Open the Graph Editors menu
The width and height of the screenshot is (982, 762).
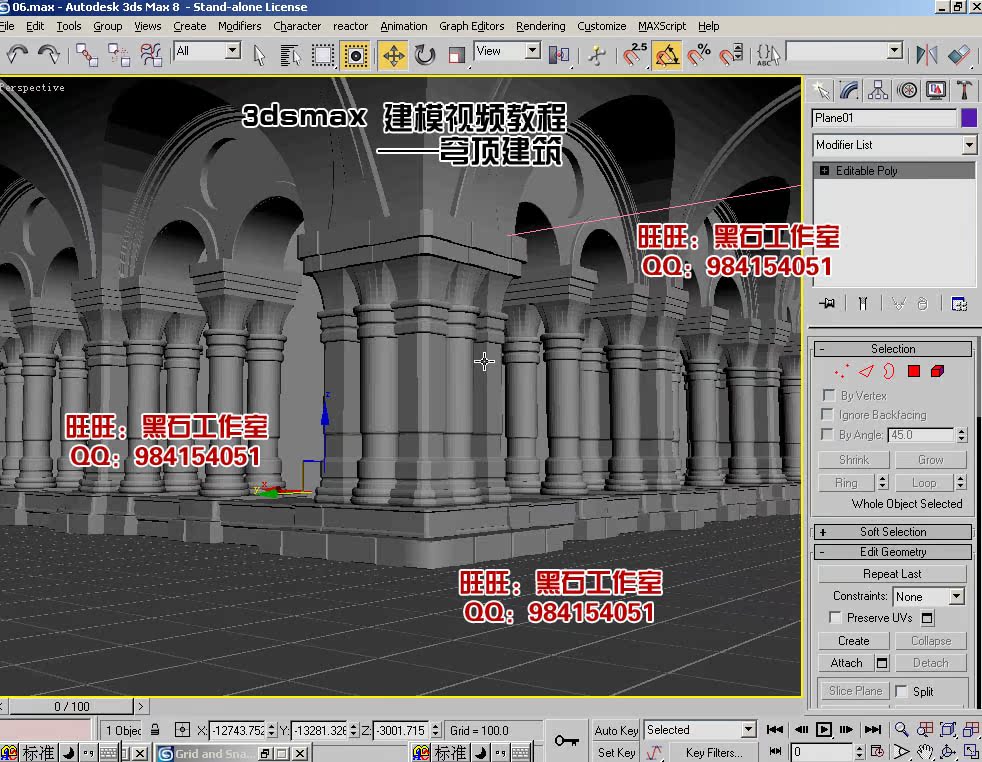coord(471,26)
